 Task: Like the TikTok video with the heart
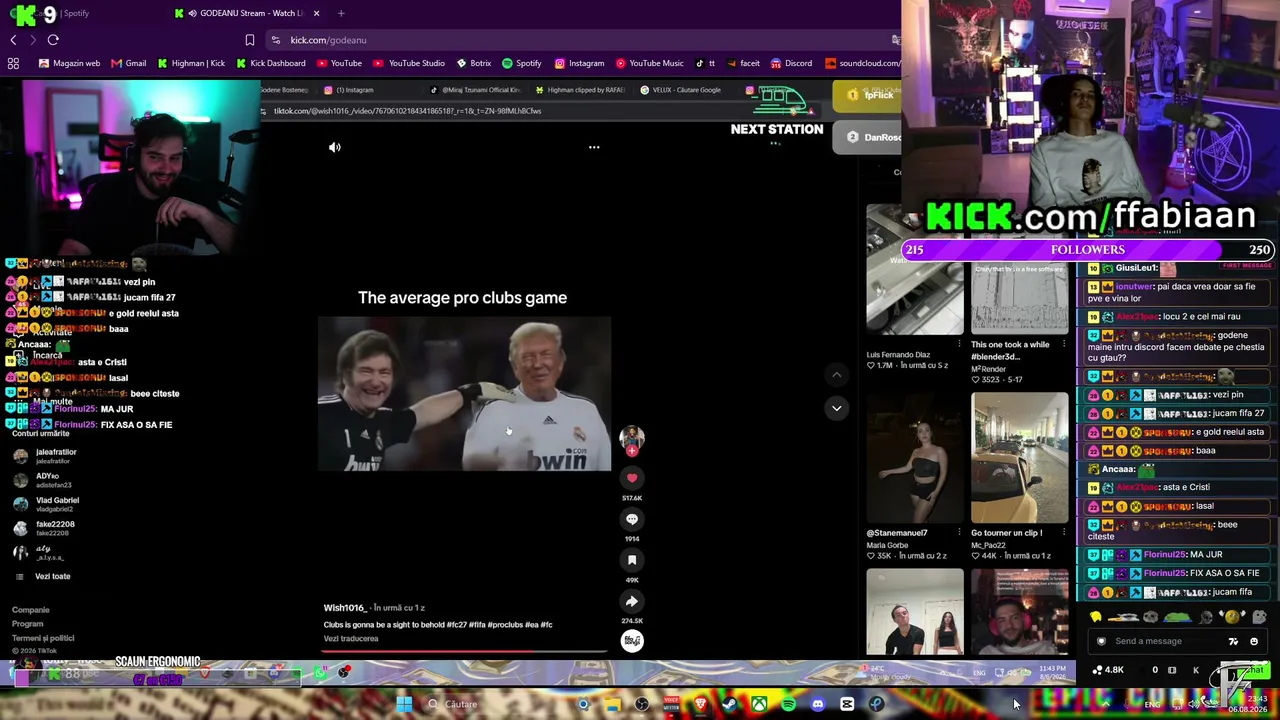coord(632,478)
